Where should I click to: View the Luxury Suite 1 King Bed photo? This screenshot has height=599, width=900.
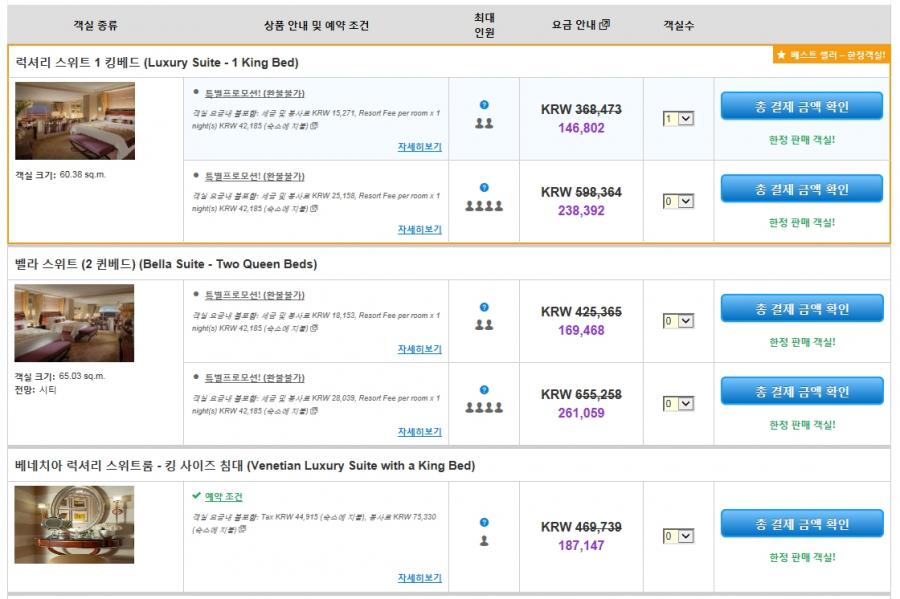(x=74, y=121)
